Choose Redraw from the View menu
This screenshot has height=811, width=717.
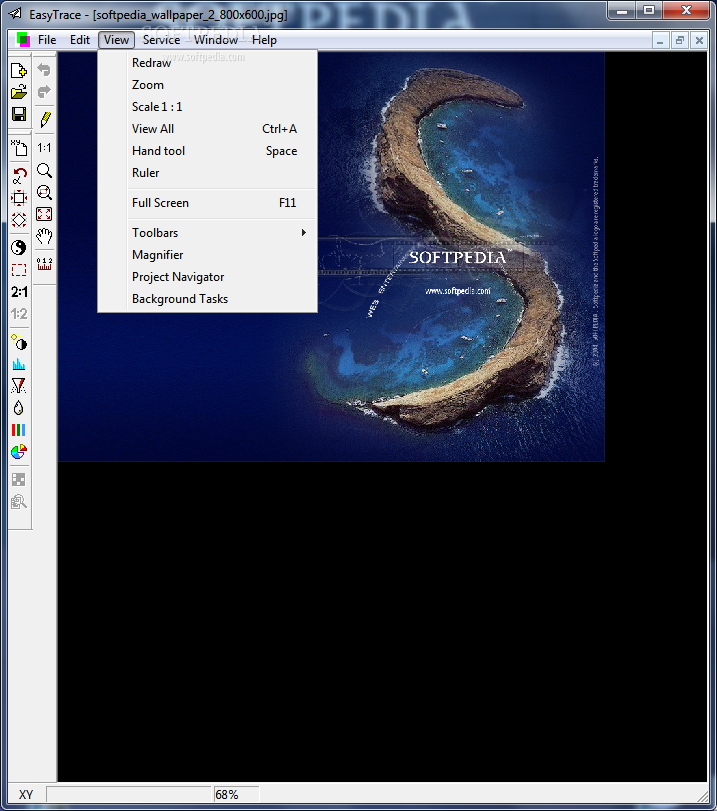(x=207, y=63)
